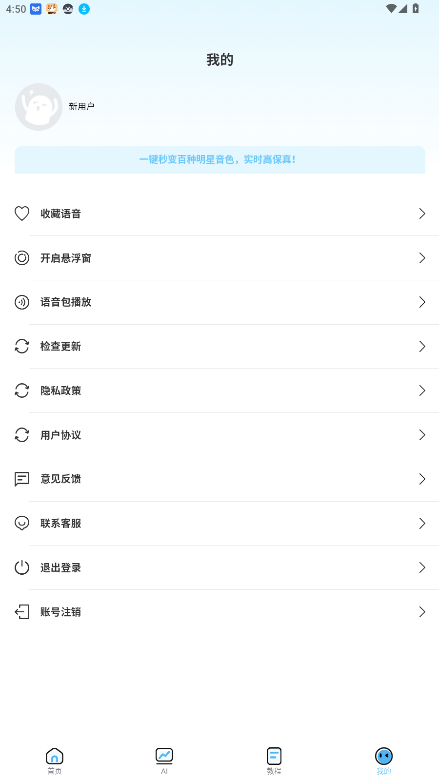This screenshot has width=439, height=780.
Task: Tap the exit-door icon for 账号注销
Action: [21, 612]
